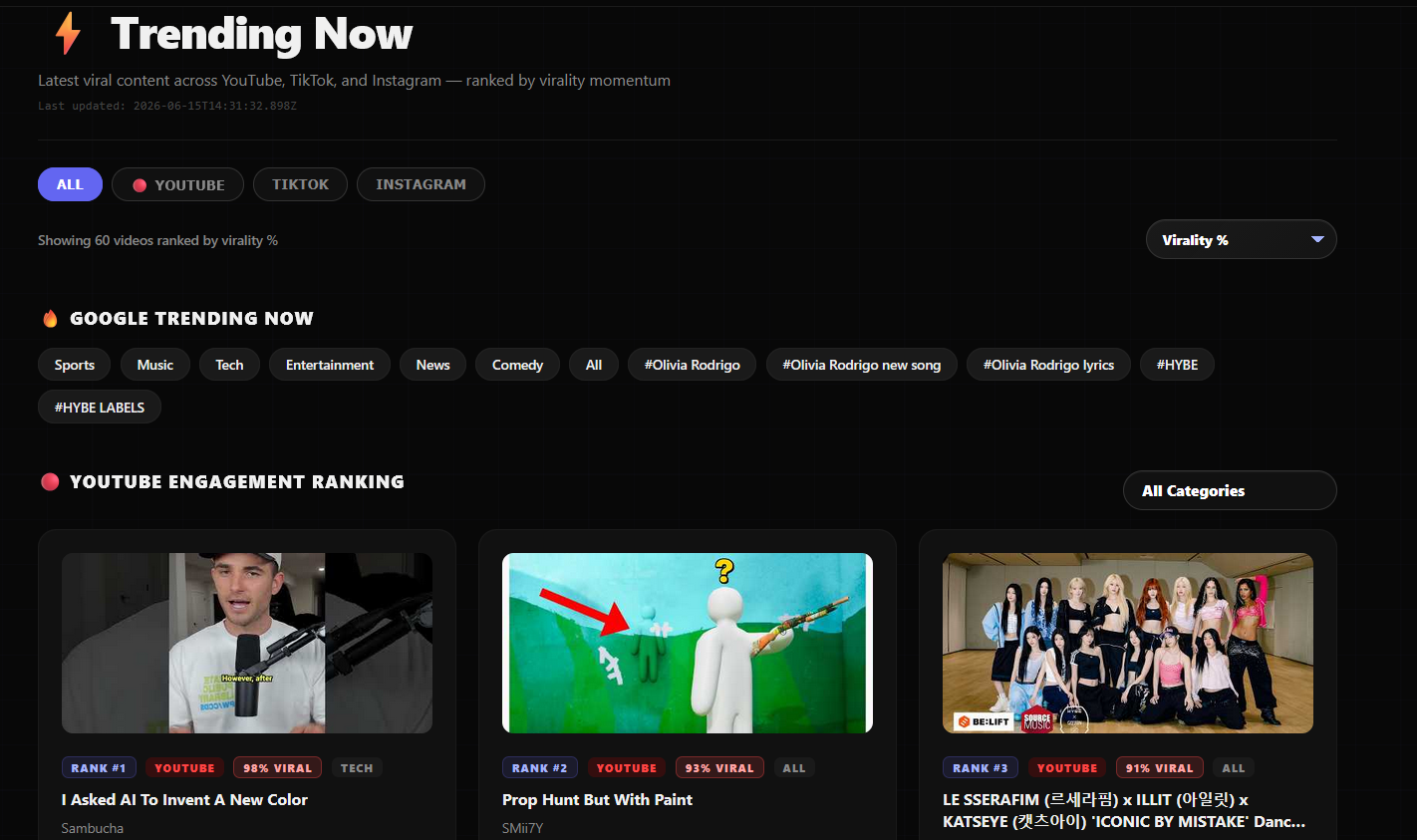
Task: Click the Sambucha channel name
Action: (93, 828)
